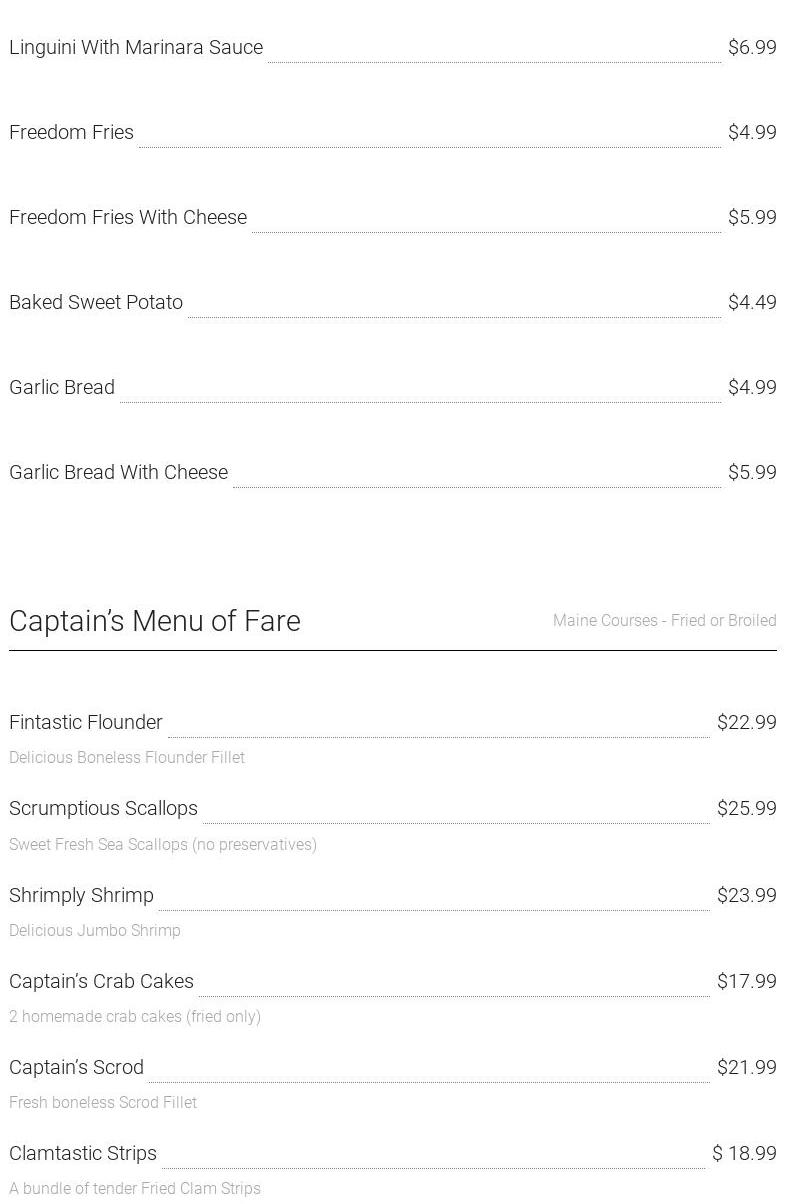This screenshot has height=1204, width=785.
Task: Select the Captain's Scrod entree
Action: [76, 1067]
